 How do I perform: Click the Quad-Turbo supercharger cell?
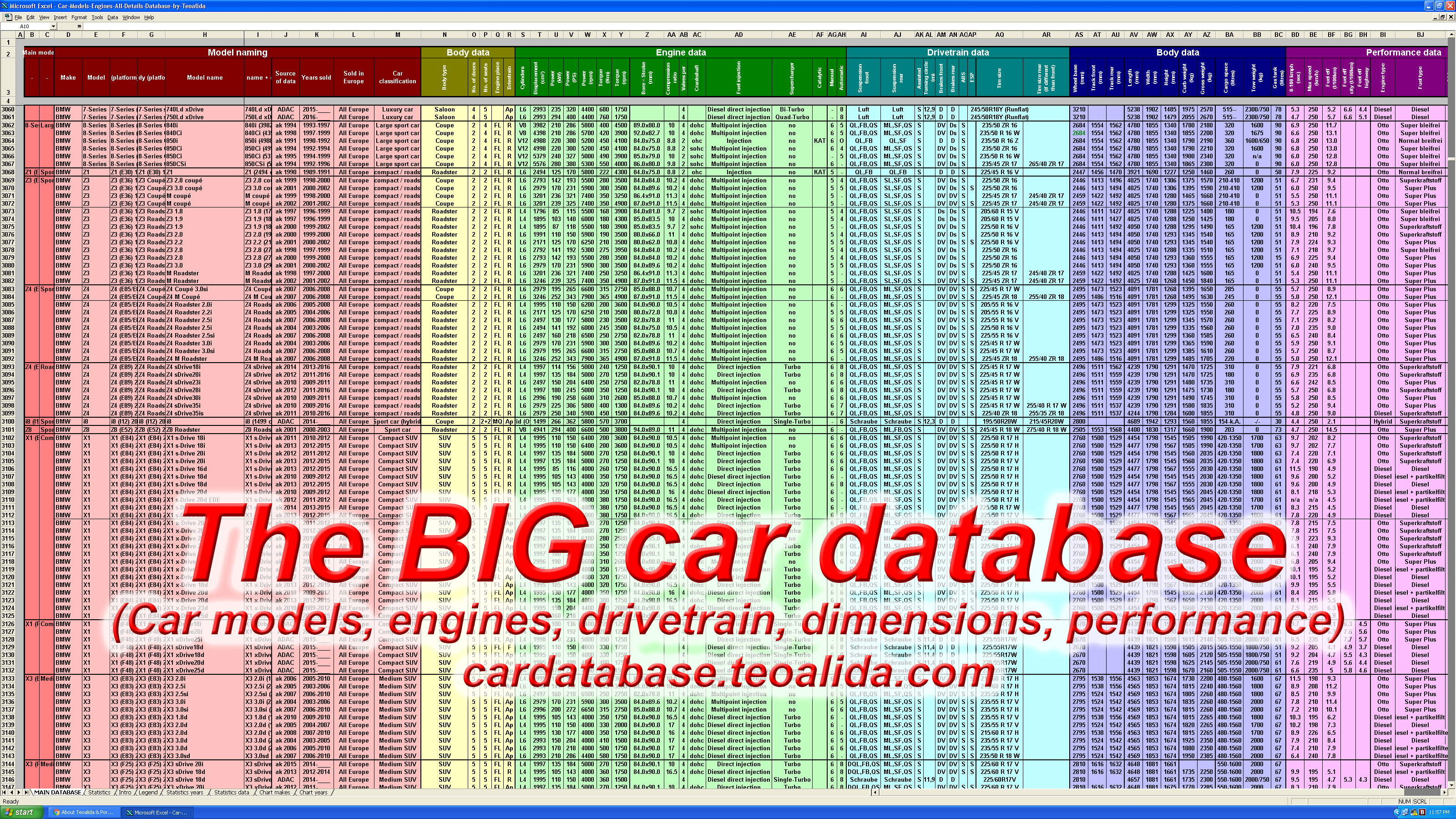click(x=792, y=117)
